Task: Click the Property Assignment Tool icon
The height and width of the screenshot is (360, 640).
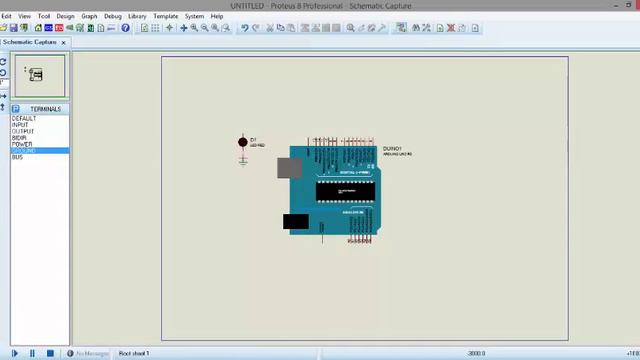Action: point(427,28)
